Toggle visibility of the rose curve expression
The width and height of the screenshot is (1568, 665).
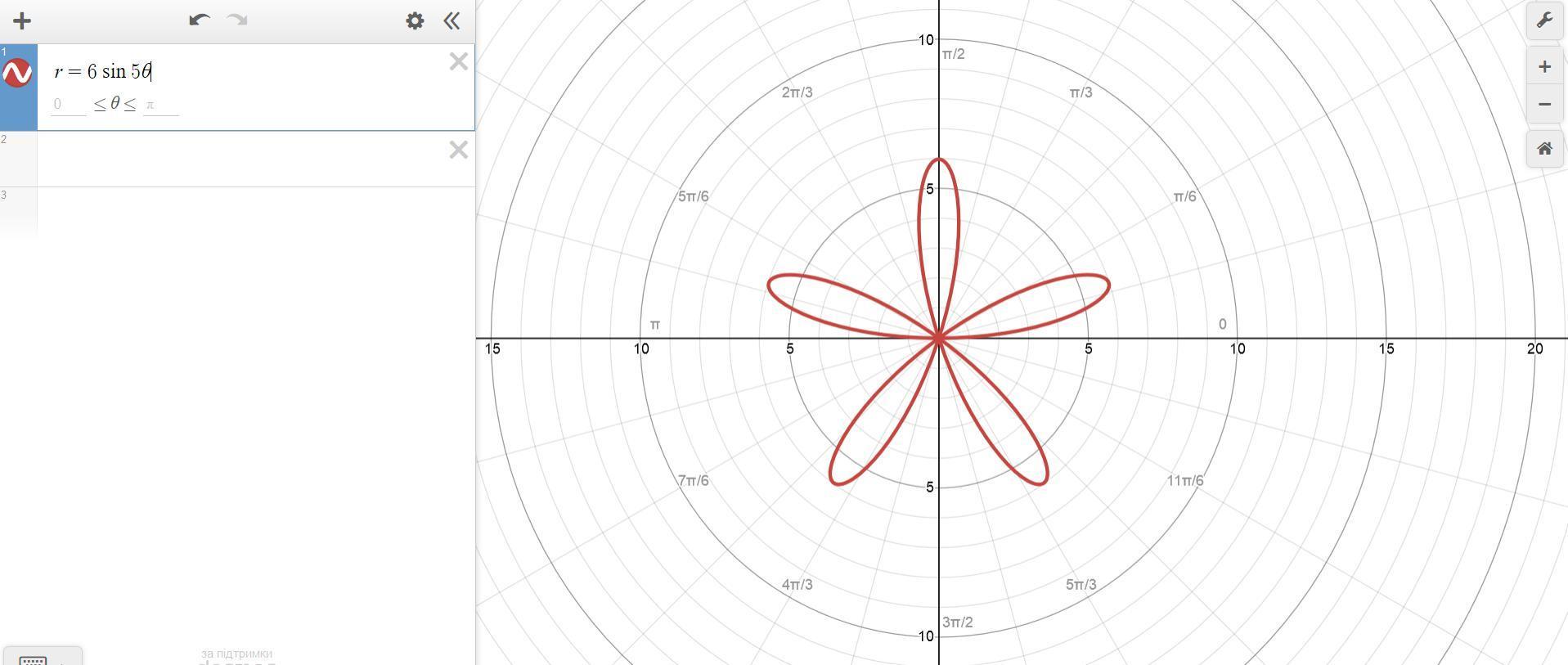(17, 73)
